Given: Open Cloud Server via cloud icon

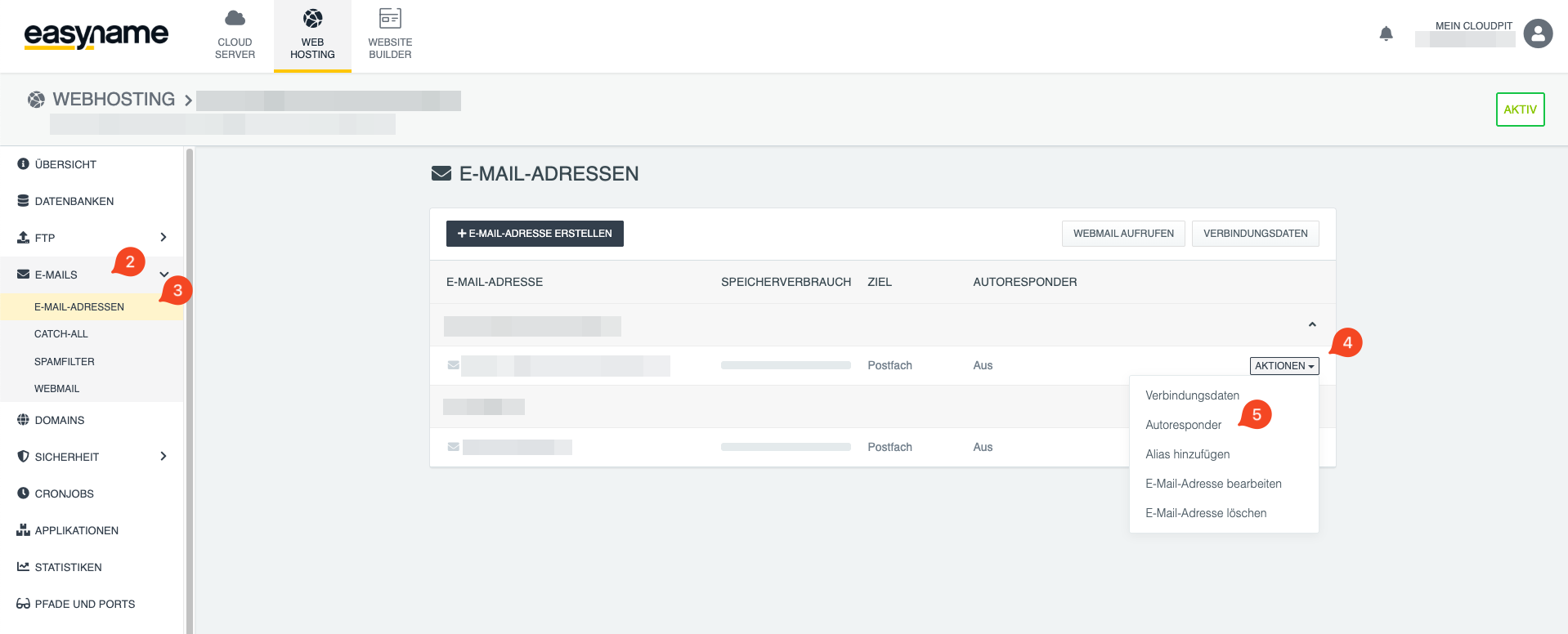Looking at the screenshot, I should [235, 19].
